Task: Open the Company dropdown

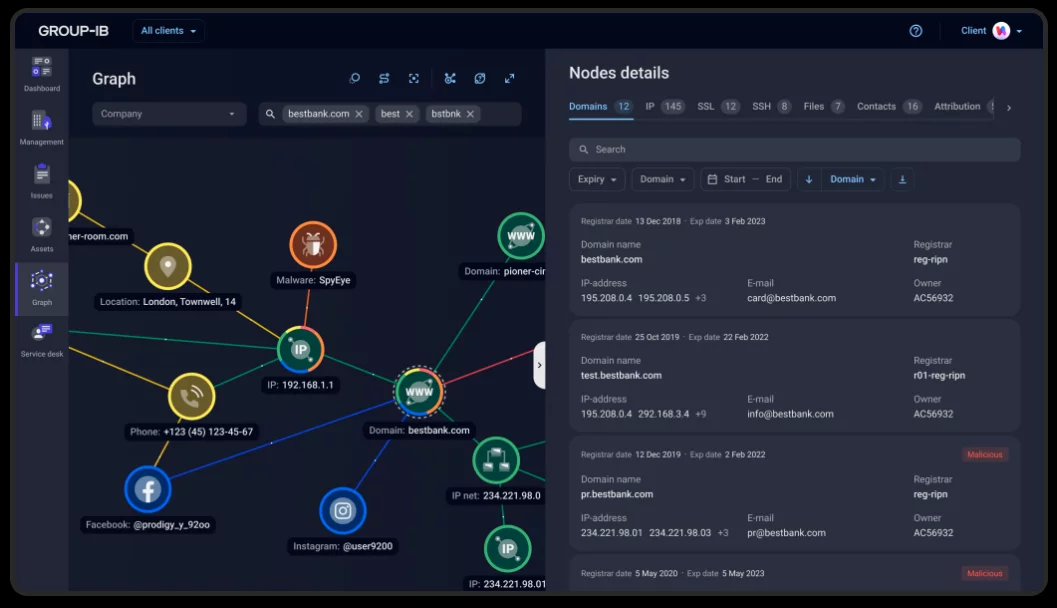Action: pos(169,114)
